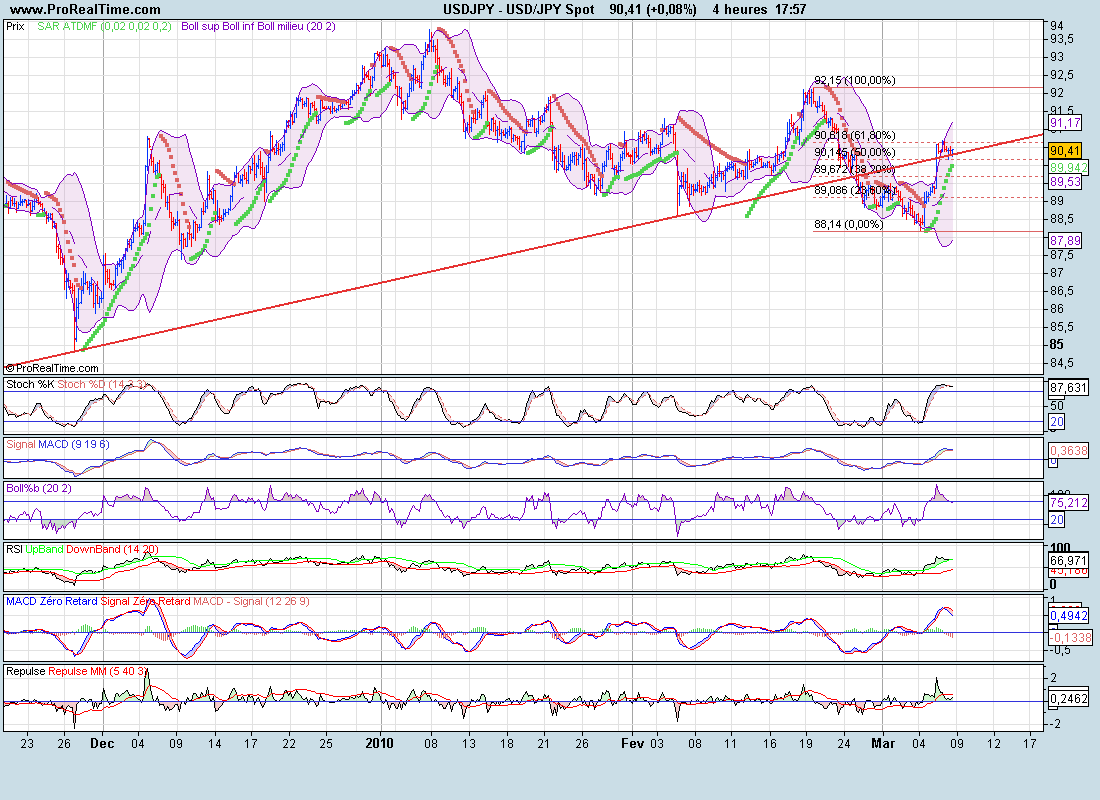Select the Boll sup Boll inf Boll milieu label

tap(258, 26)
